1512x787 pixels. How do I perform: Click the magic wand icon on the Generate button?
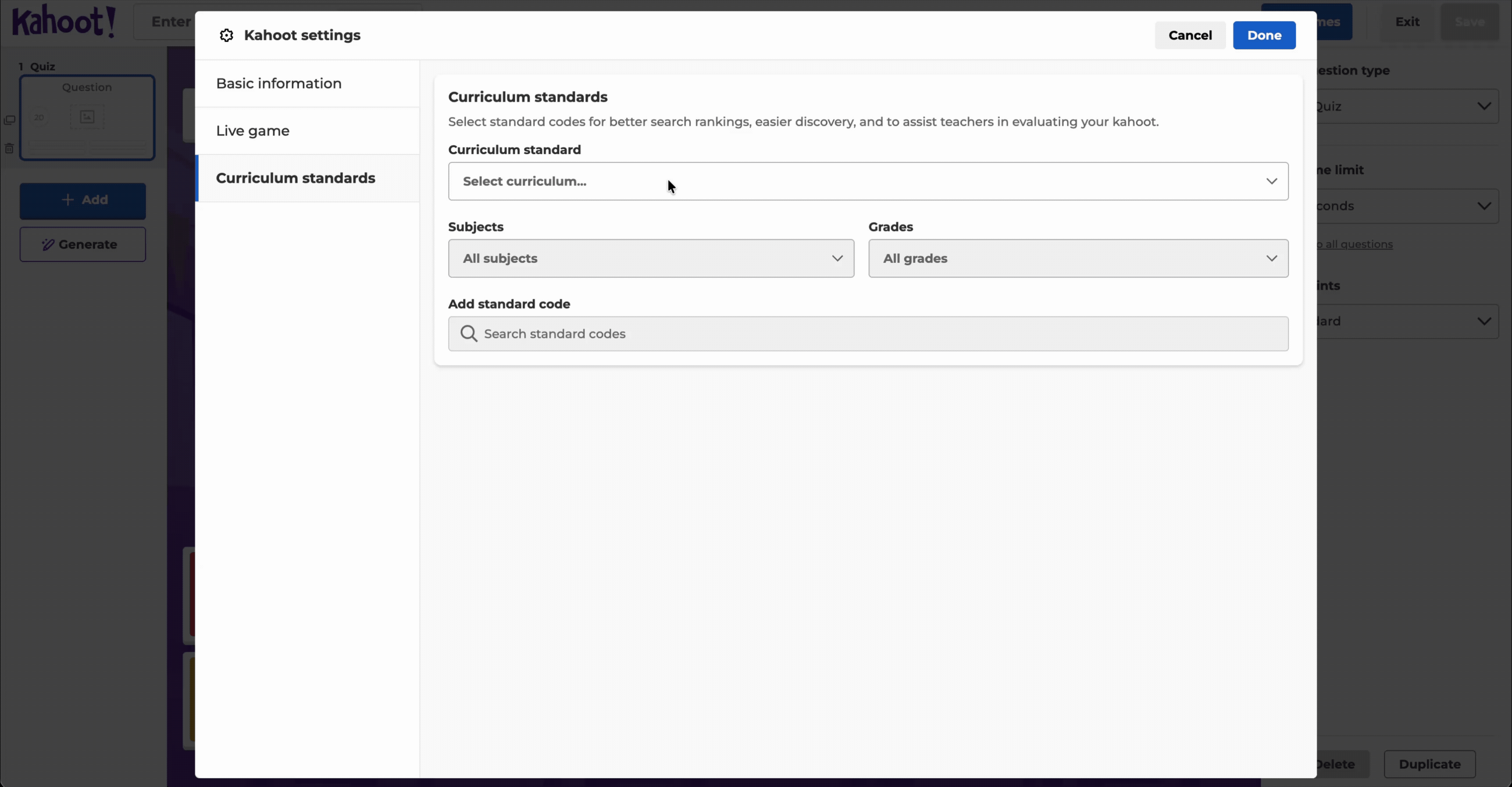point(48,244)
